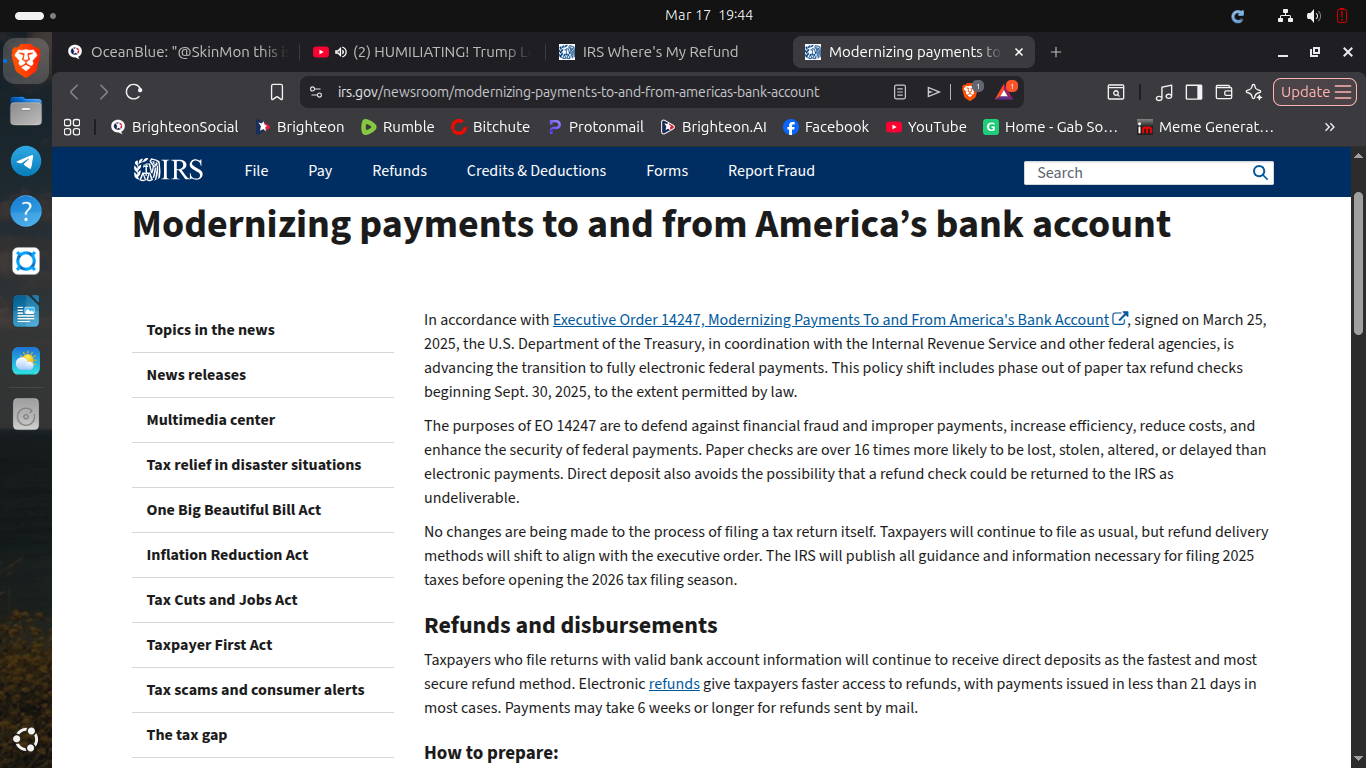Switch to IRS Where's My Refund tab
Viewport: 1366px width, 768px height.
point(660,52)
